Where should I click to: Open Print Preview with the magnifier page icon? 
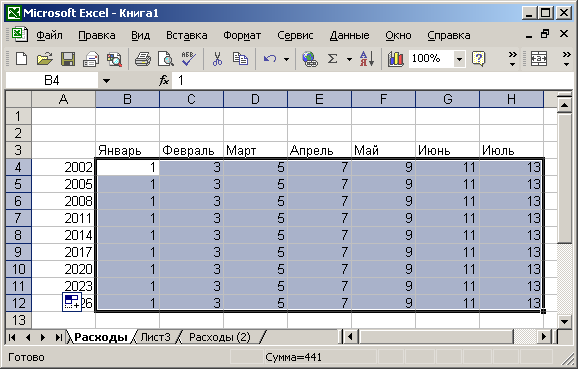(166, 59)
